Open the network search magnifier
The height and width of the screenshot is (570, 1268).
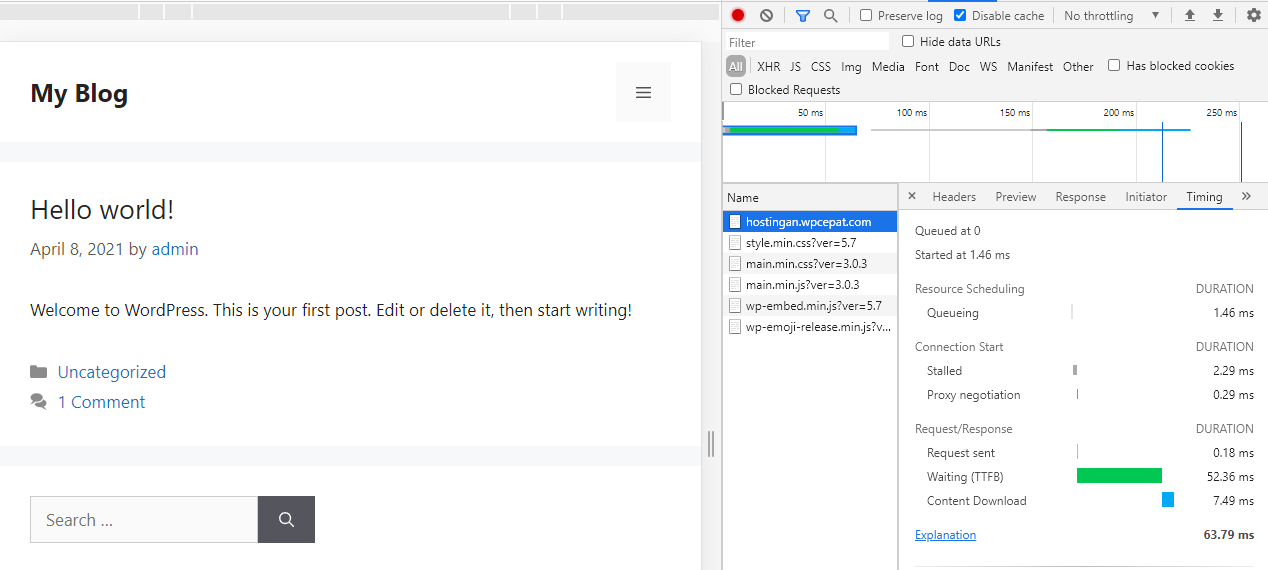click(830, 16)
